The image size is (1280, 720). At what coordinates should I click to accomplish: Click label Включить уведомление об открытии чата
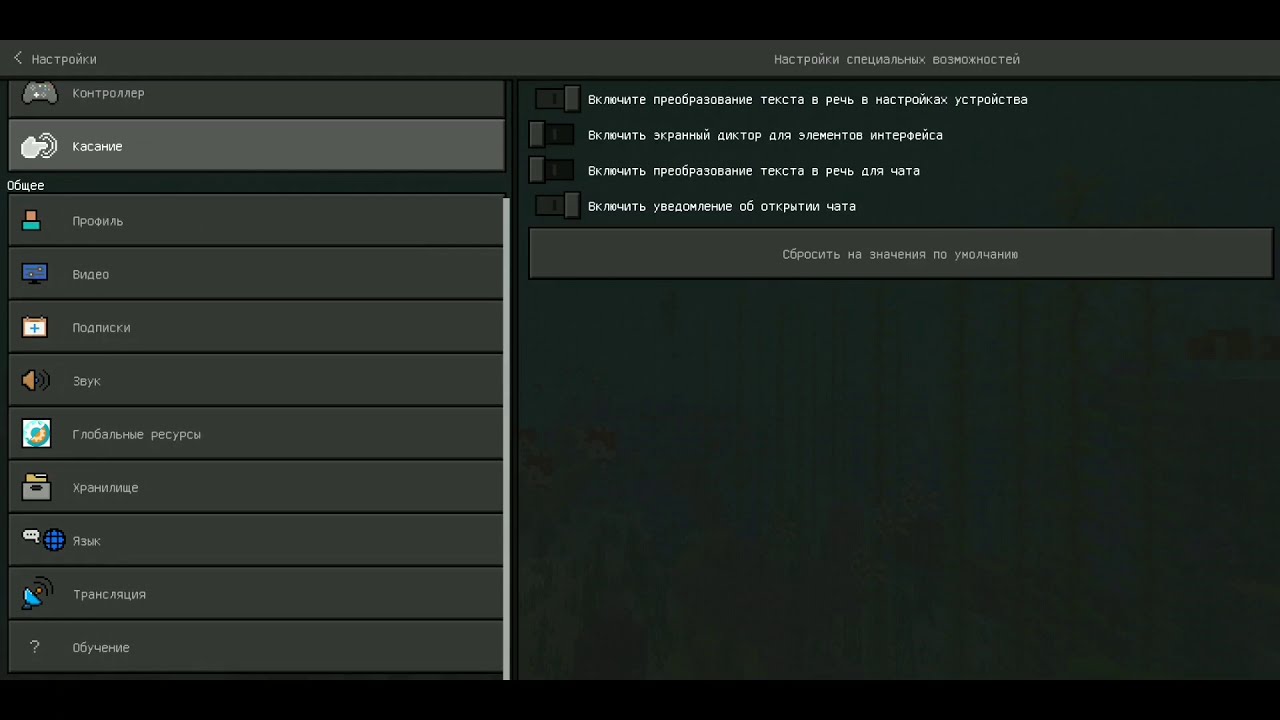point(722,206)
